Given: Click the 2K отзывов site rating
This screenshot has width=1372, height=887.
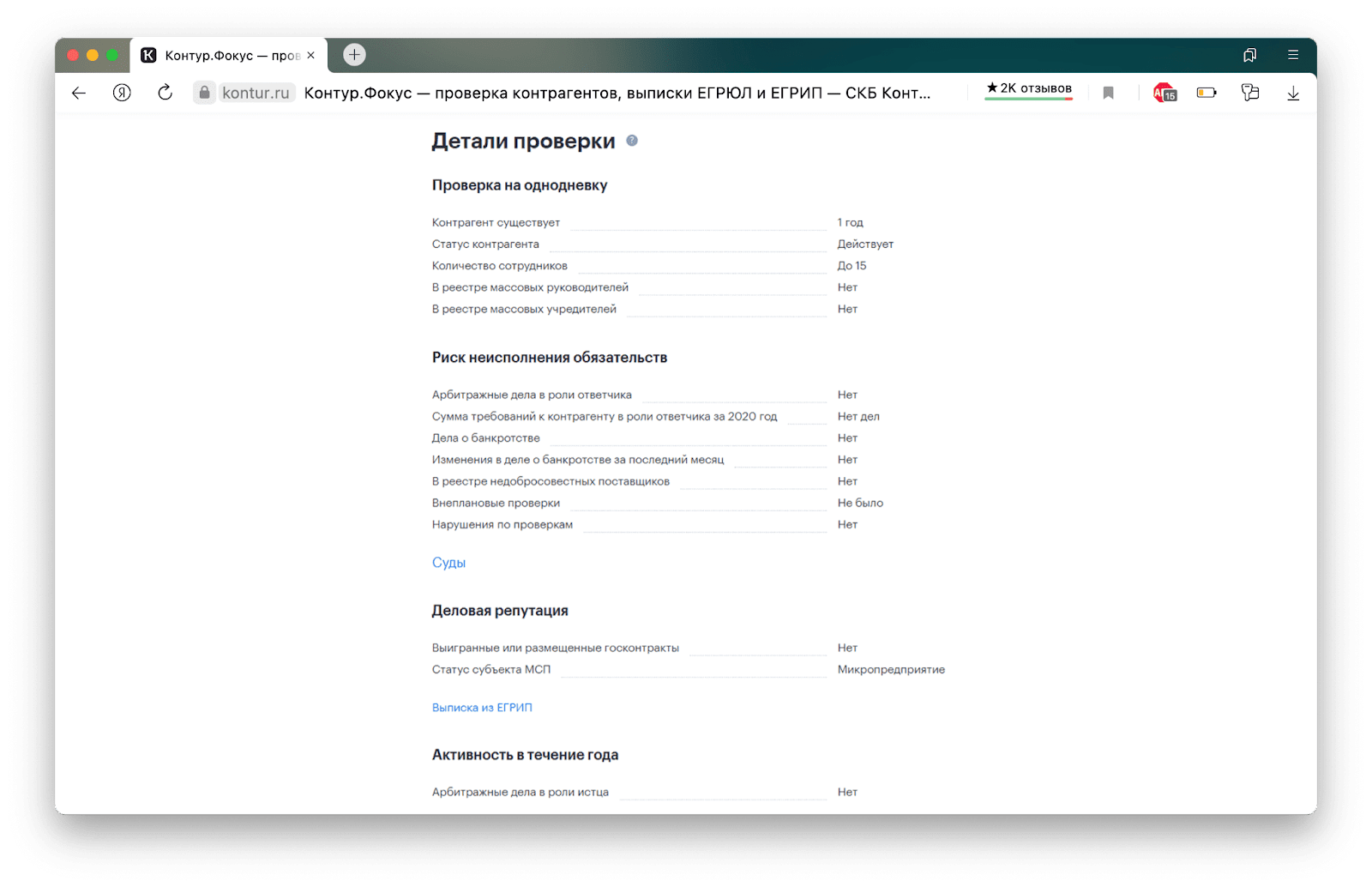Looking at the screenshot, I should pyautogui.click(x=1028, y=89).
